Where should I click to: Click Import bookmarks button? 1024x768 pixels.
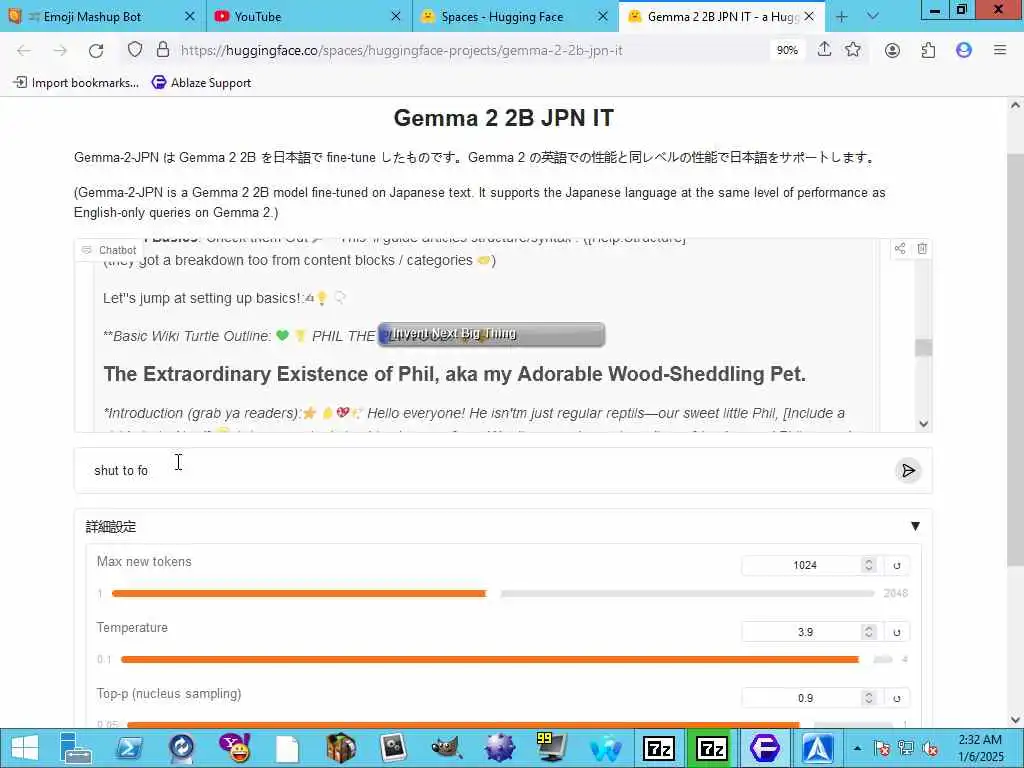coord(76,83)
